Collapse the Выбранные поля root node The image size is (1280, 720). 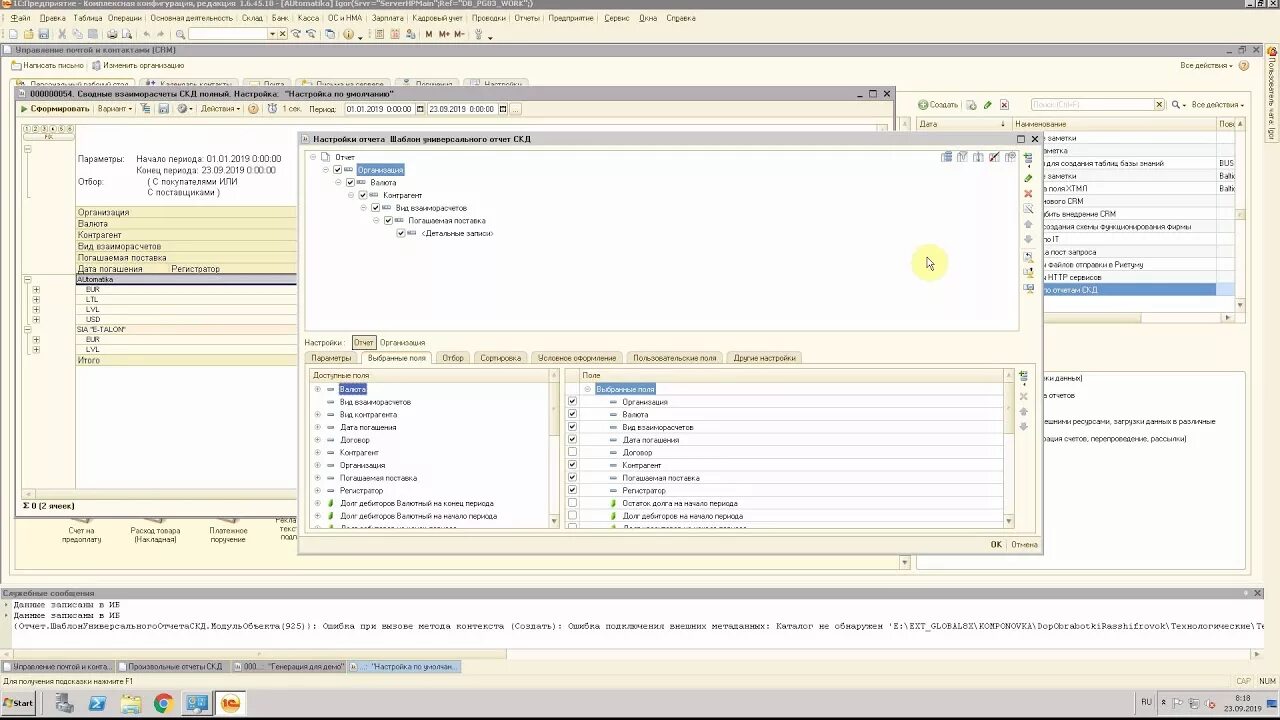(588, 389)
